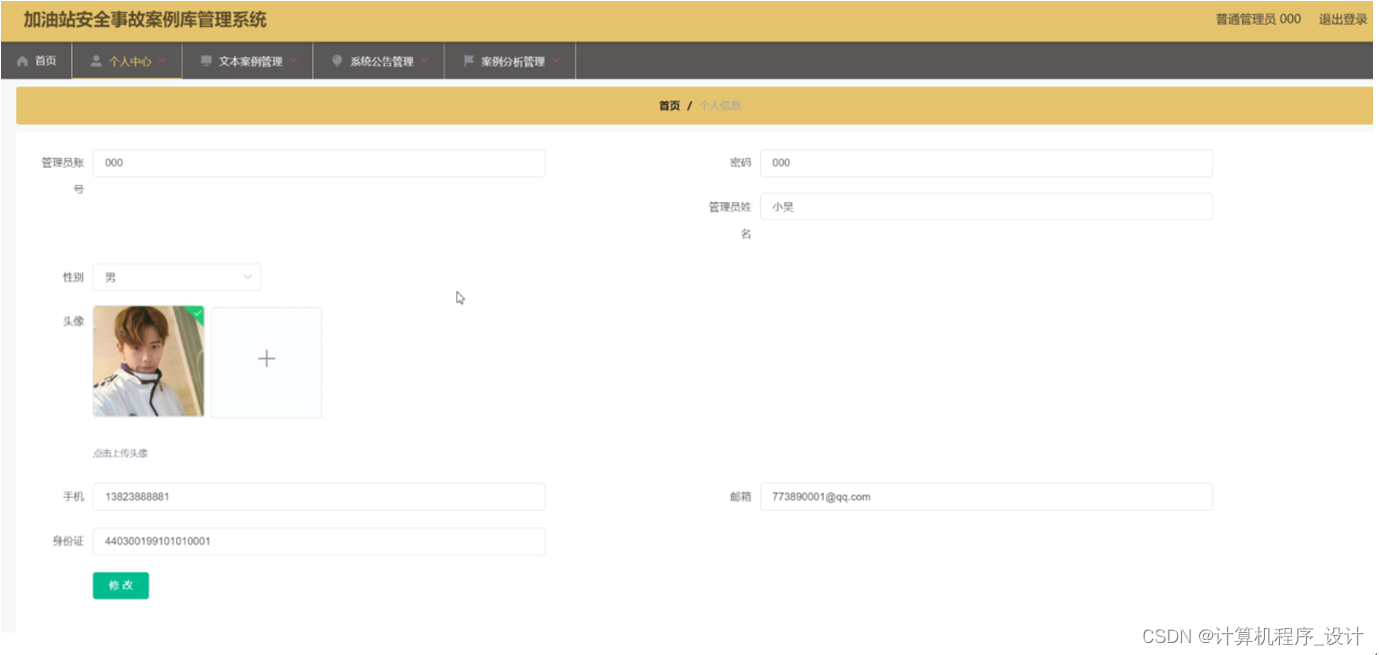Screen dimensions: 1379x655
Task: Click the uploaded avatar photo thumbnail
Action: 148,361
